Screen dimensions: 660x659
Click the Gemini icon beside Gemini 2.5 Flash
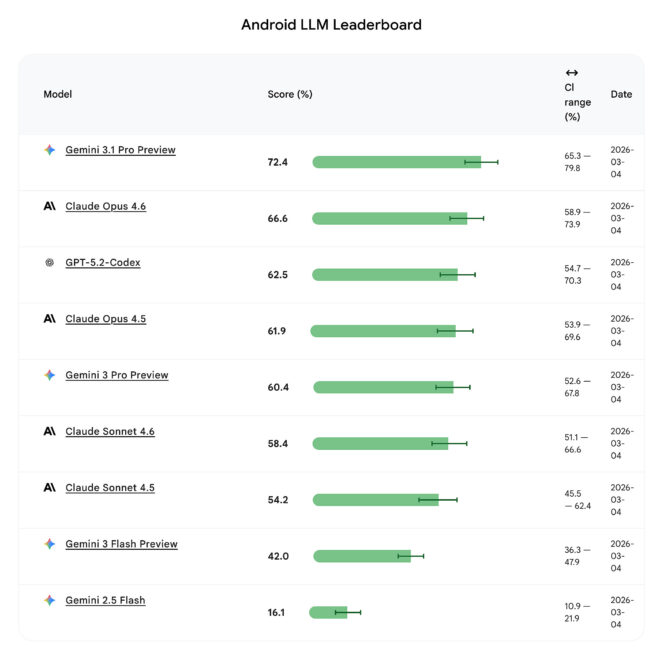49,600
